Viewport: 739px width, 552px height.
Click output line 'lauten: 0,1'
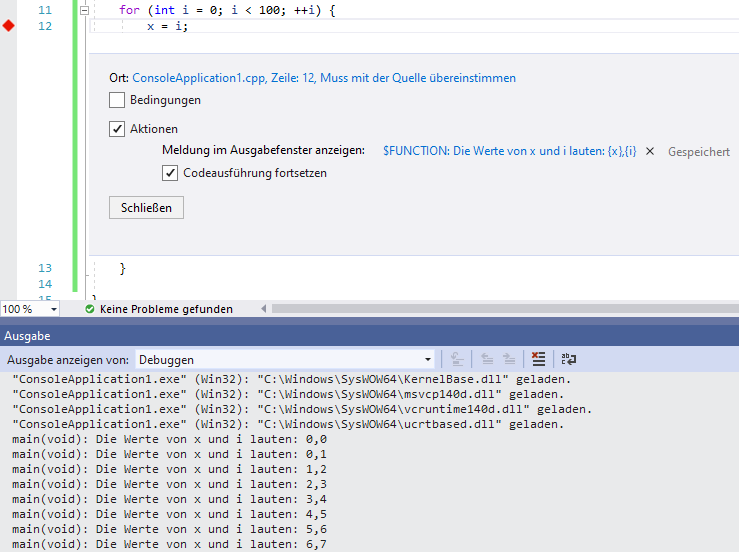click(169, 454)
